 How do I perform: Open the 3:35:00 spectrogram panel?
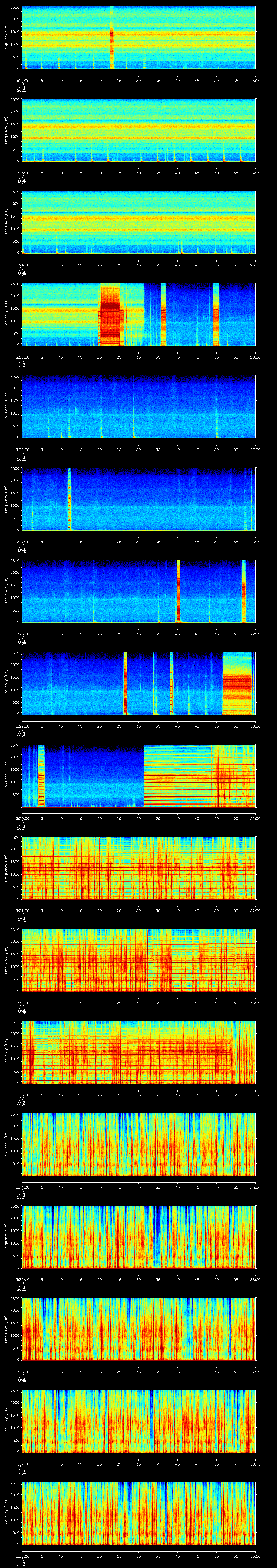[138, 1237]
